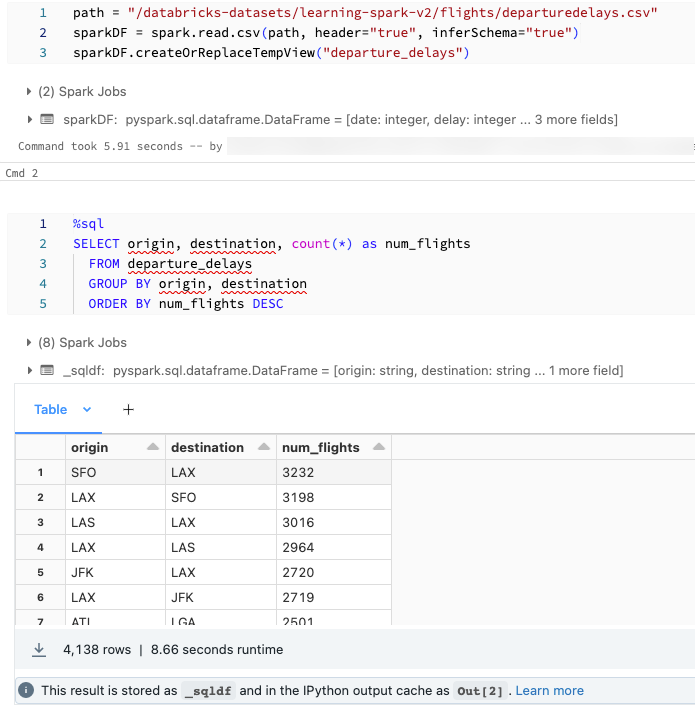Expand the _sqldf schema disclosure arrow

(28, 371)
